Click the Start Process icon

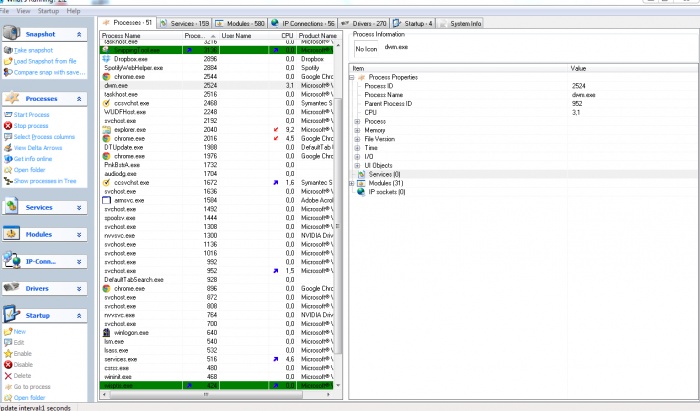tap(8, 115)
